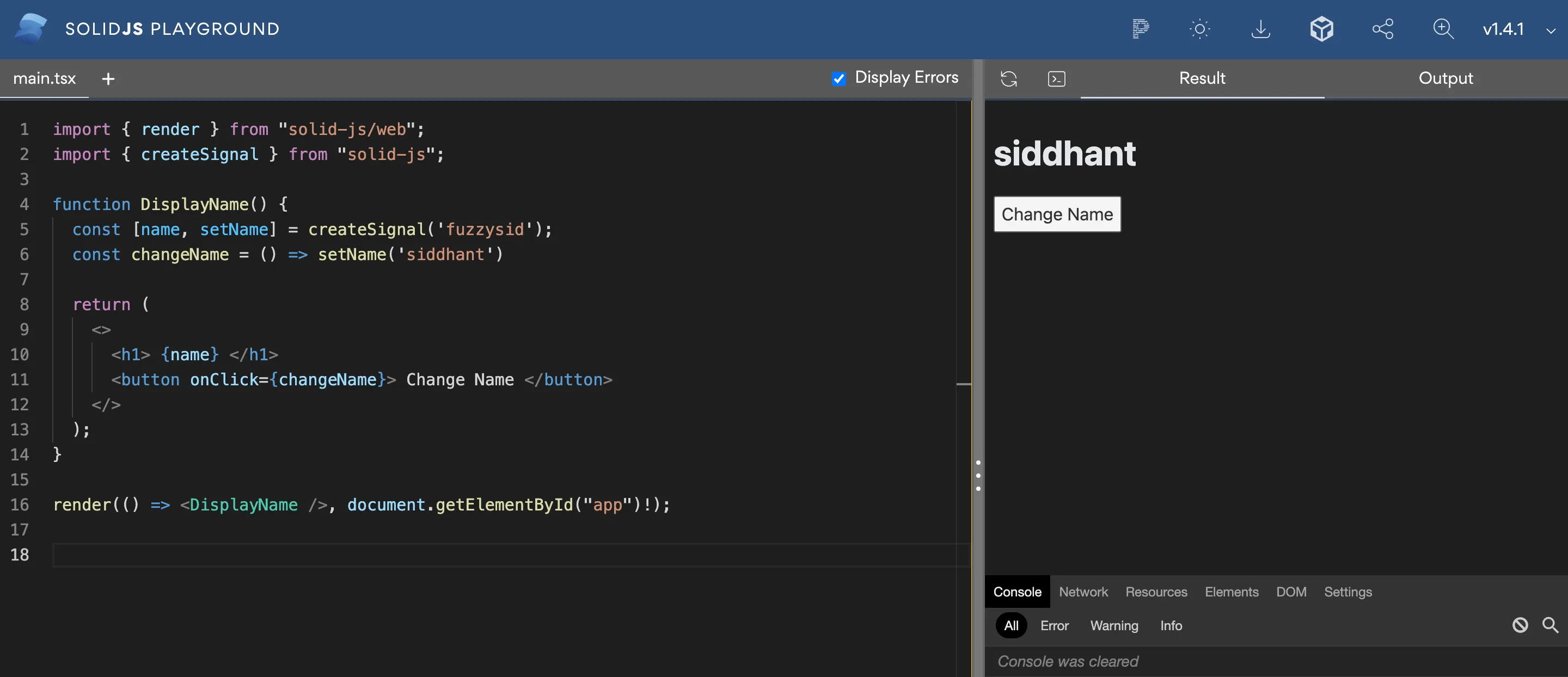Add a new file tab with plus
The image size is (1568, 677).
pyautogui.click(x=108, y=78)
